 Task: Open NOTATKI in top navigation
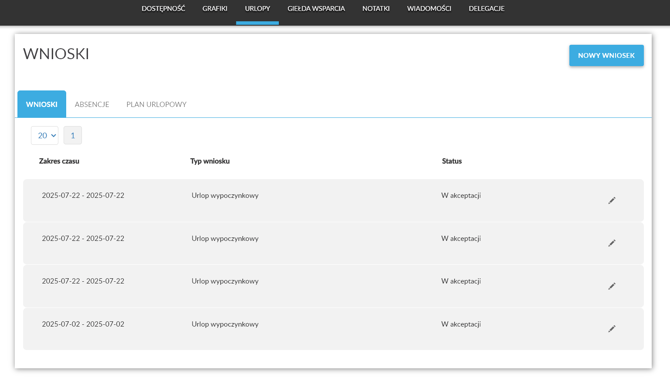(376, 9)
